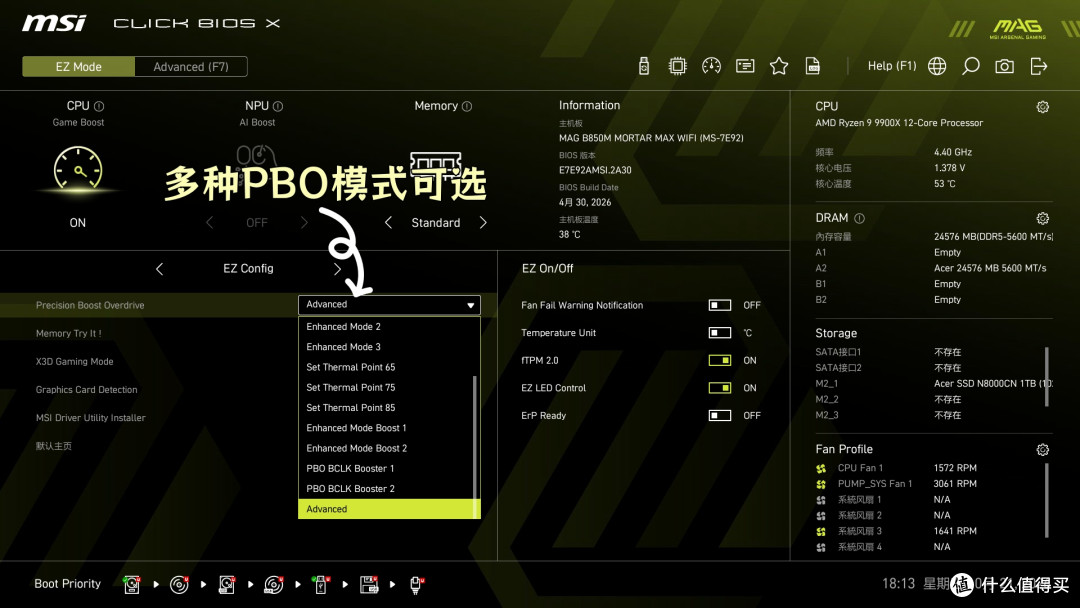The width and height of the screenshot is (1080, 608).
Task: Switch to EZ Mode tab
Action: pyautogui.click(x=79, y=67)
